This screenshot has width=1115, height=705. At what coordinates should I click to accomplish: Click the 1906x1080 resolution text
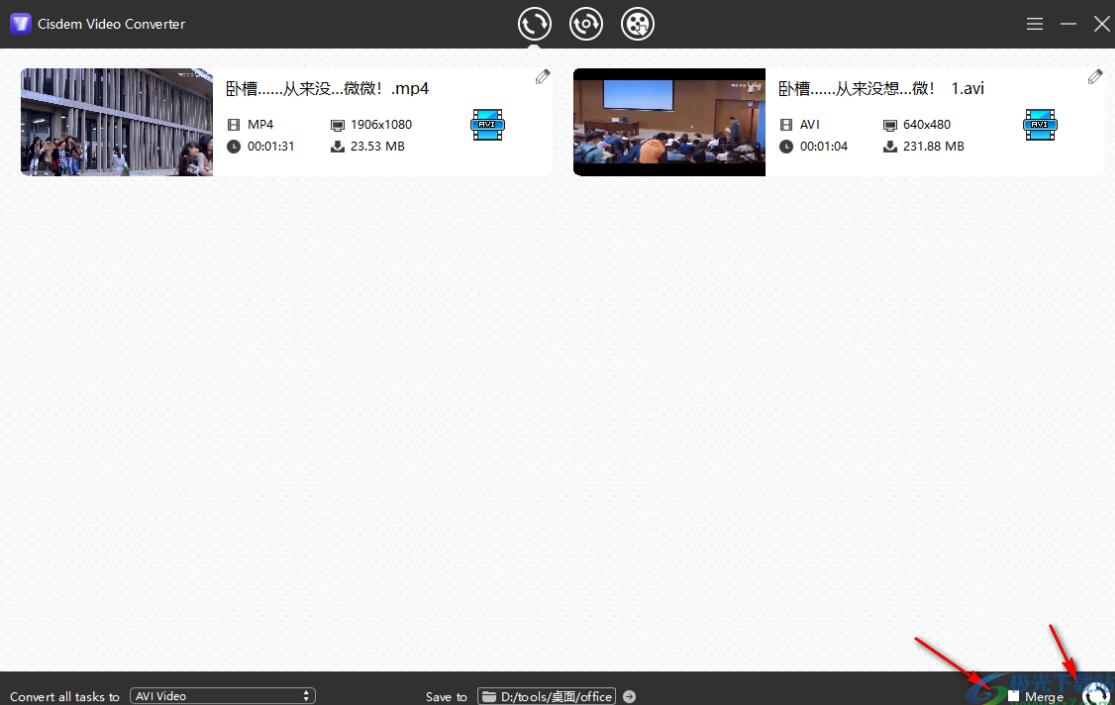381,124
